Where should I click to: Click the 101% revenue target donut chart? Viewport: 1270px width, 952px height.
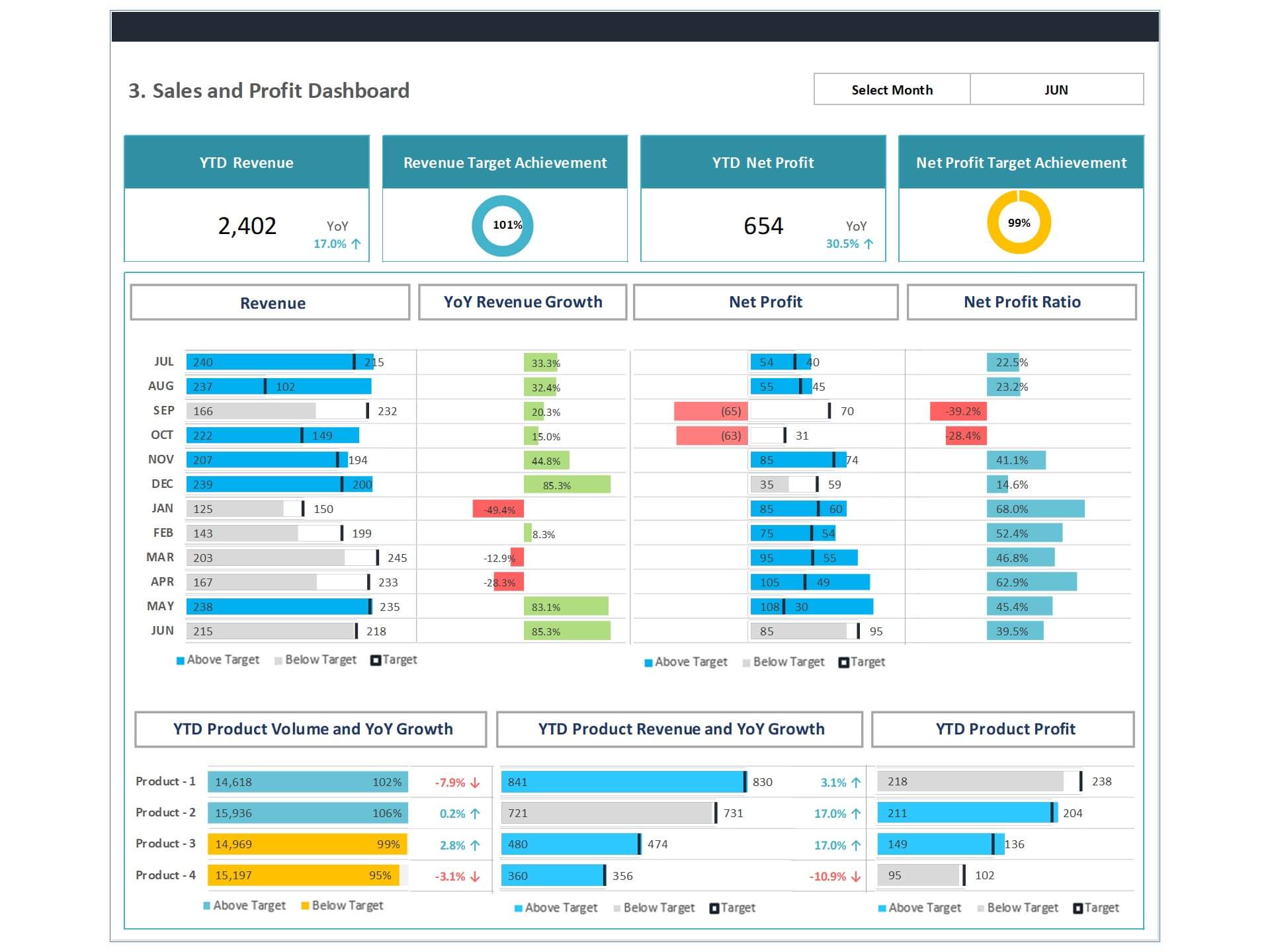coord(503,225)
